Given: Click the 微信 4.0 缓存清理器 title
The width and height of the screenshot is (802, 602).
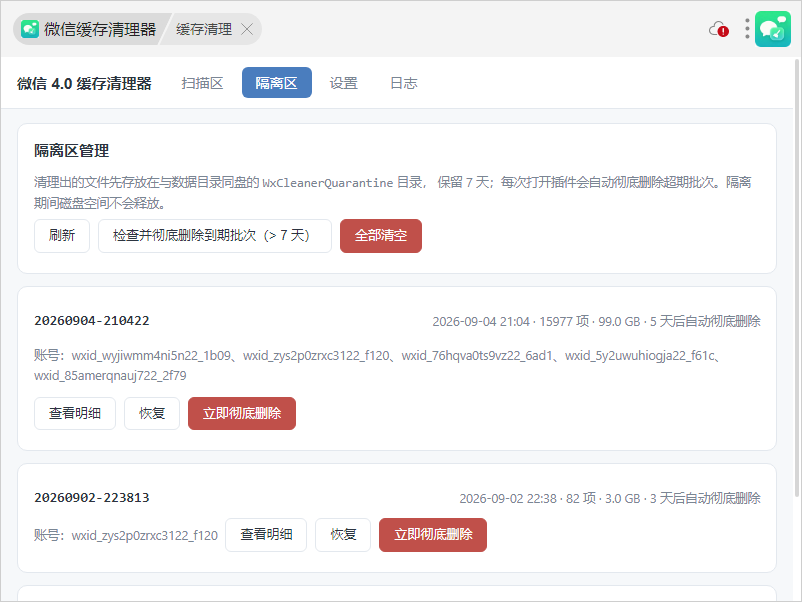Looking at the screenshot, I should coord(84,83).
